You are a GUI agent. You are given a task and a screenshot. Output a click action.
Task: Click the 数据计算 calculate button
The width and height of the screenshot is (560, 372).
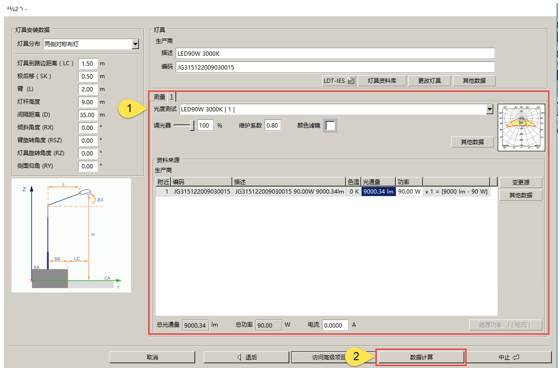pyautogui.click(x=421, y=357)
